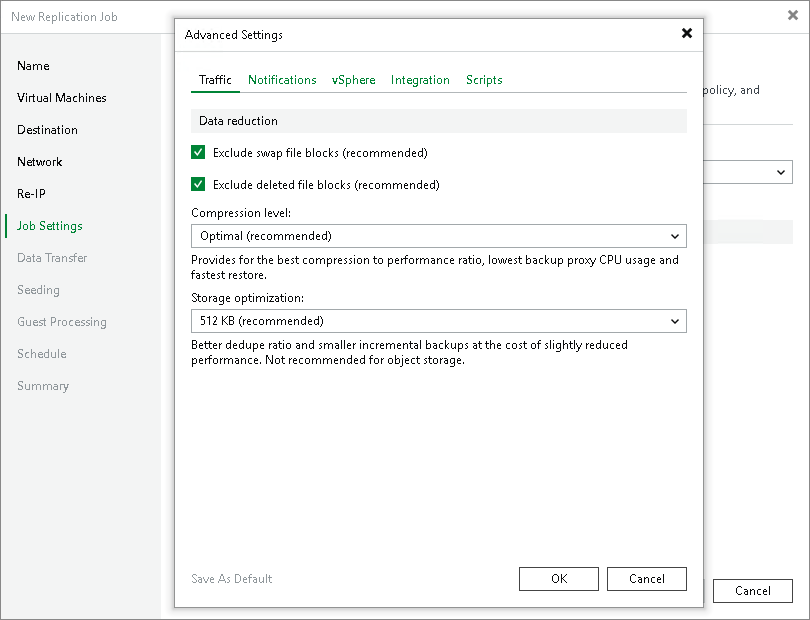Go to the Scripts tab

[484, 80]
